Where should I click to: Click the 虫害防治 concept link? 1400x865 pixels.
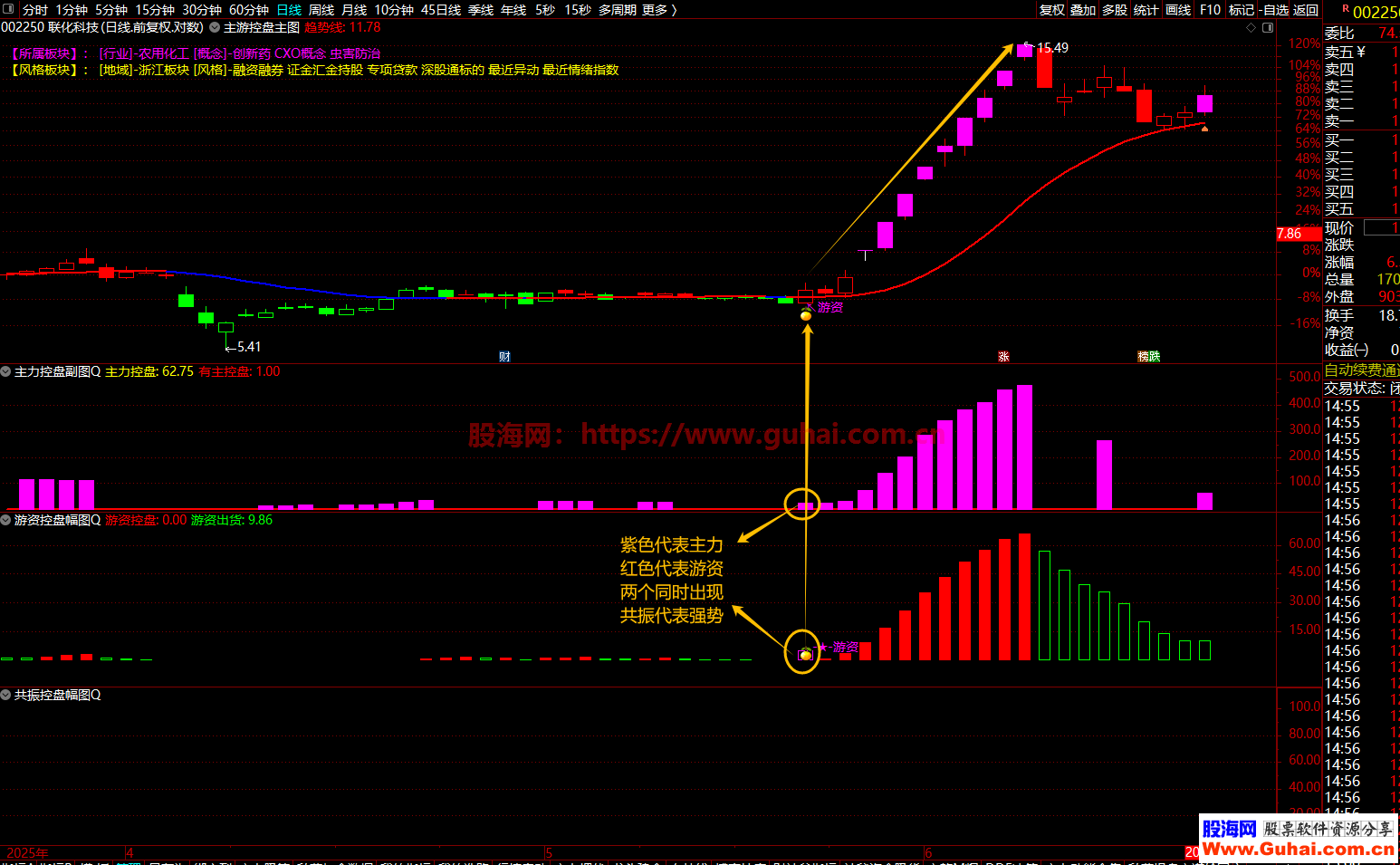(x=355, y=53)
